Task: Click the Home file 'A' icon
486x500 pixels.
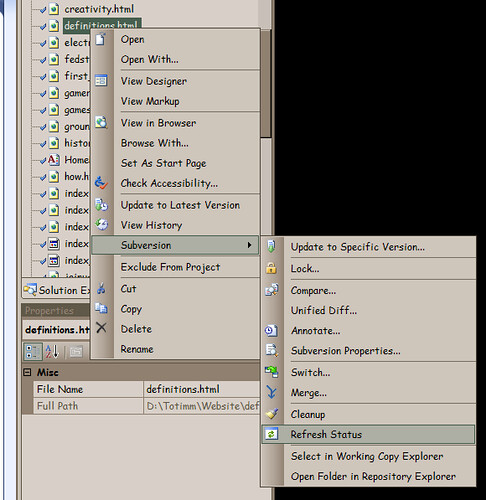Action: point(54,160)
